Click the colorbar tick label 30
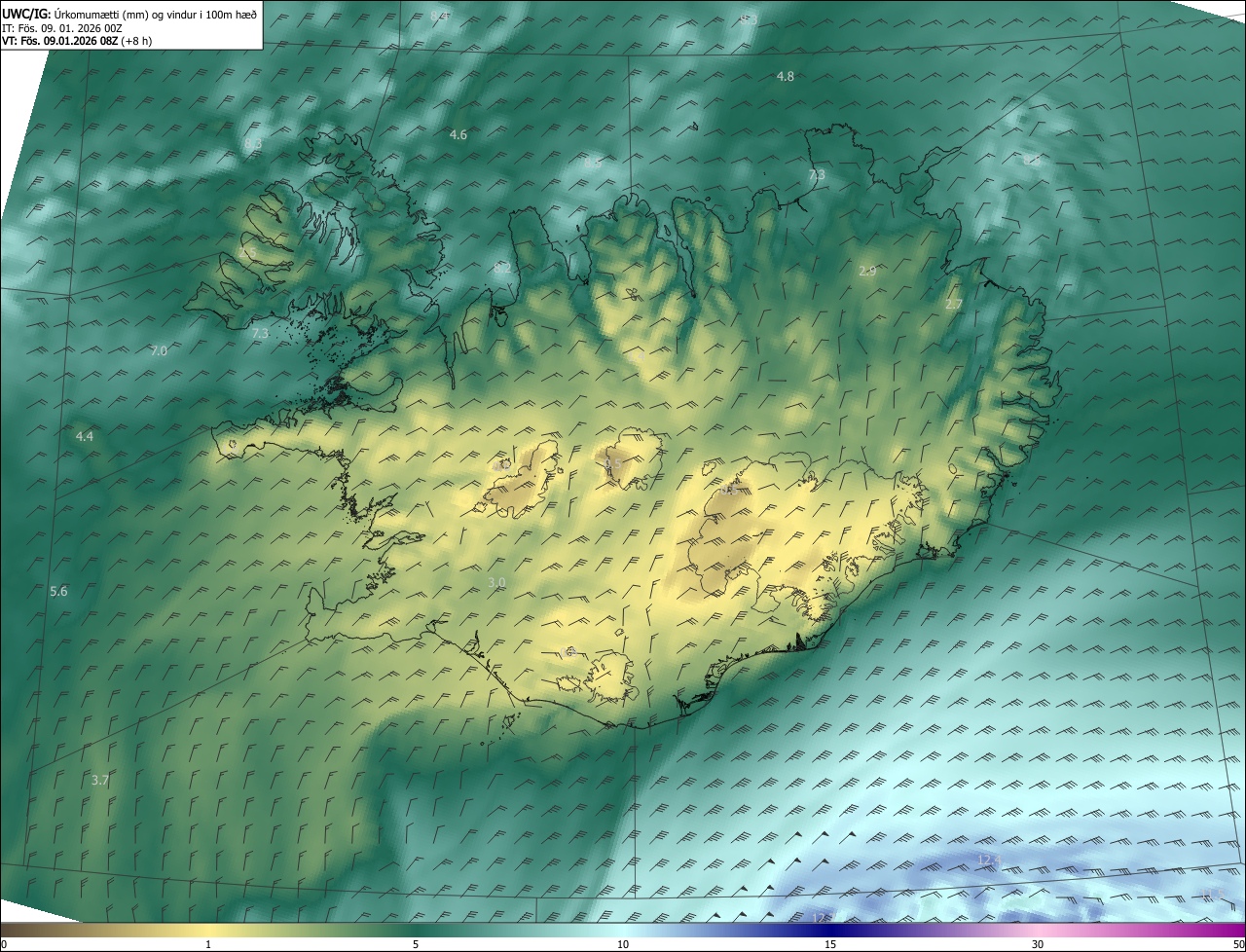This screenshot has width=1246, height=952. coord(1038,944)
